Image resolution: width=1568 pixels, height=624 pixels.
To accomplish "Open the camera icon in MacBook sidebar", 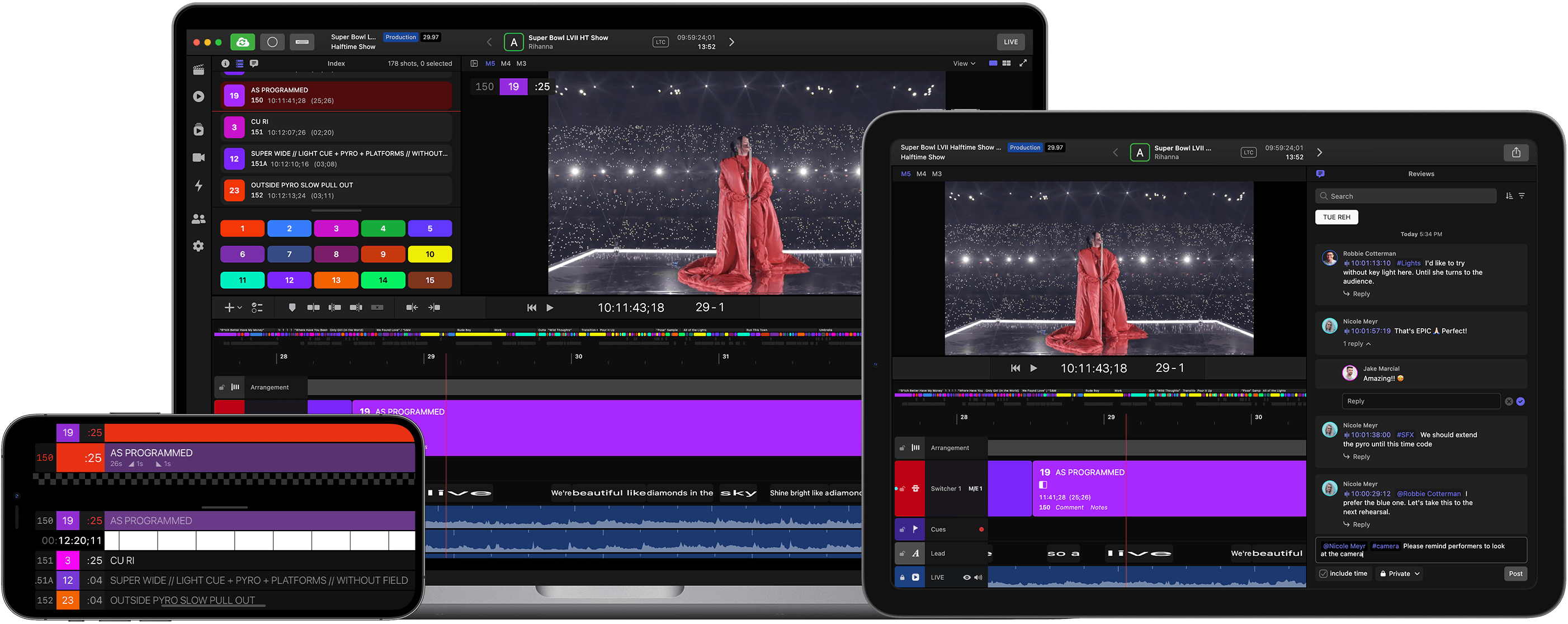I will tap(199, 157).
